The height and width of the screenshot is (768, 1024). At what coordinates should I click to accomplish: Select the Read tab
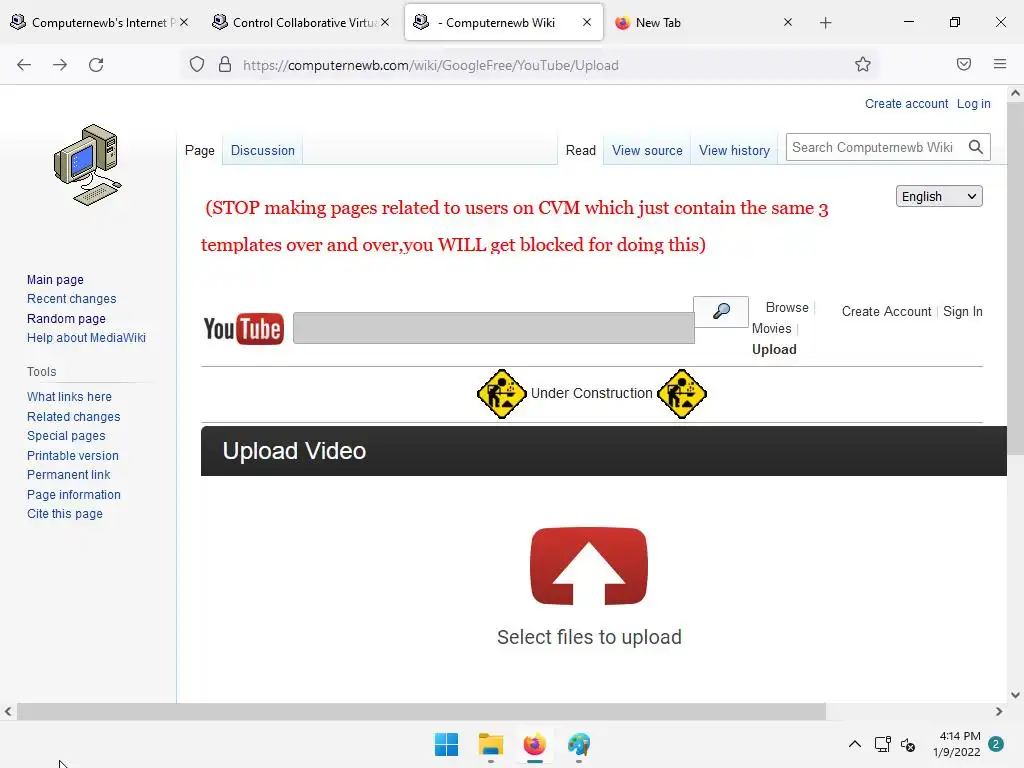pyautogui.click(x=581, y=150)
